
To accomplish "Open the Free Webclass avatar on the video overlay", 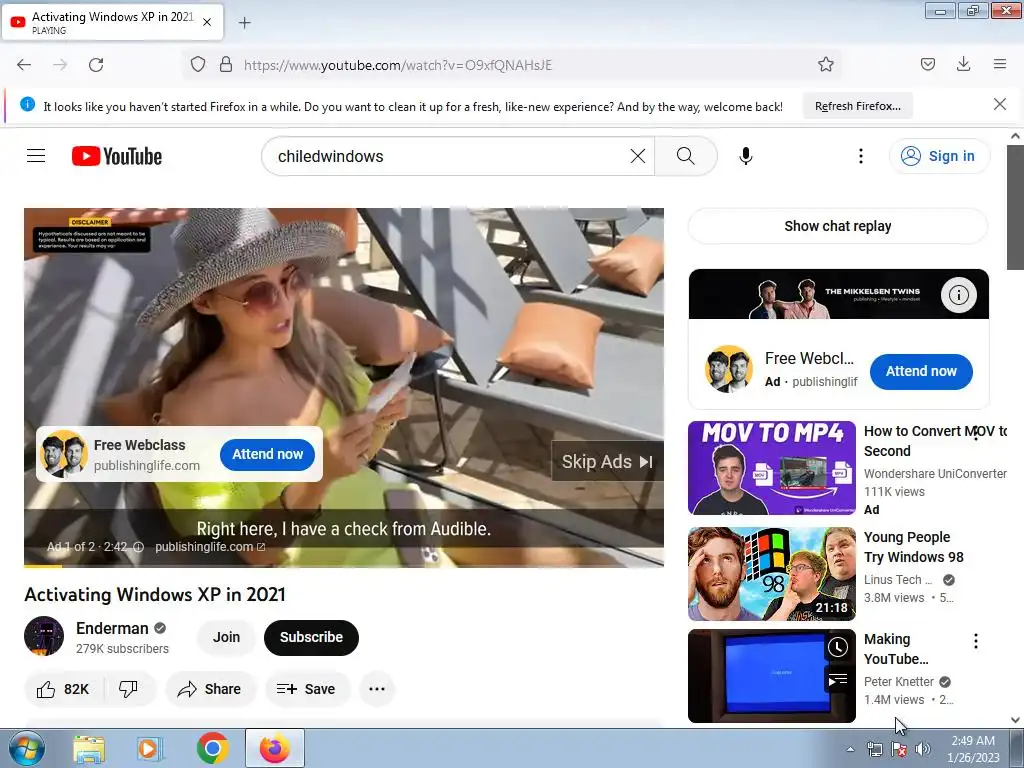I will coord(64,454).
